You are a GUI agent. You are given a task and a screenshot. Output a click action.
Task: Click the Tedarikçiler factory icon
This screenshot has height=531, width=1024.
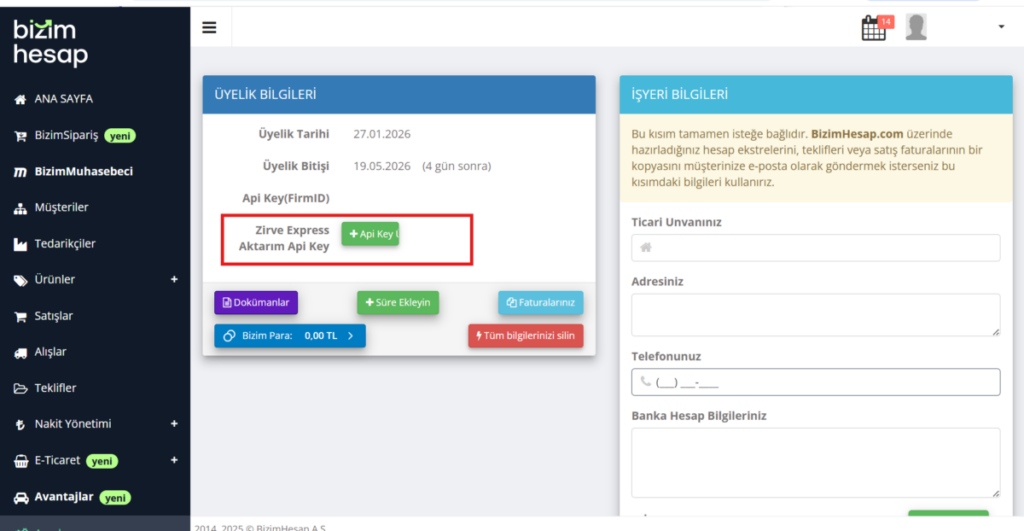click(x=20, y=244)
